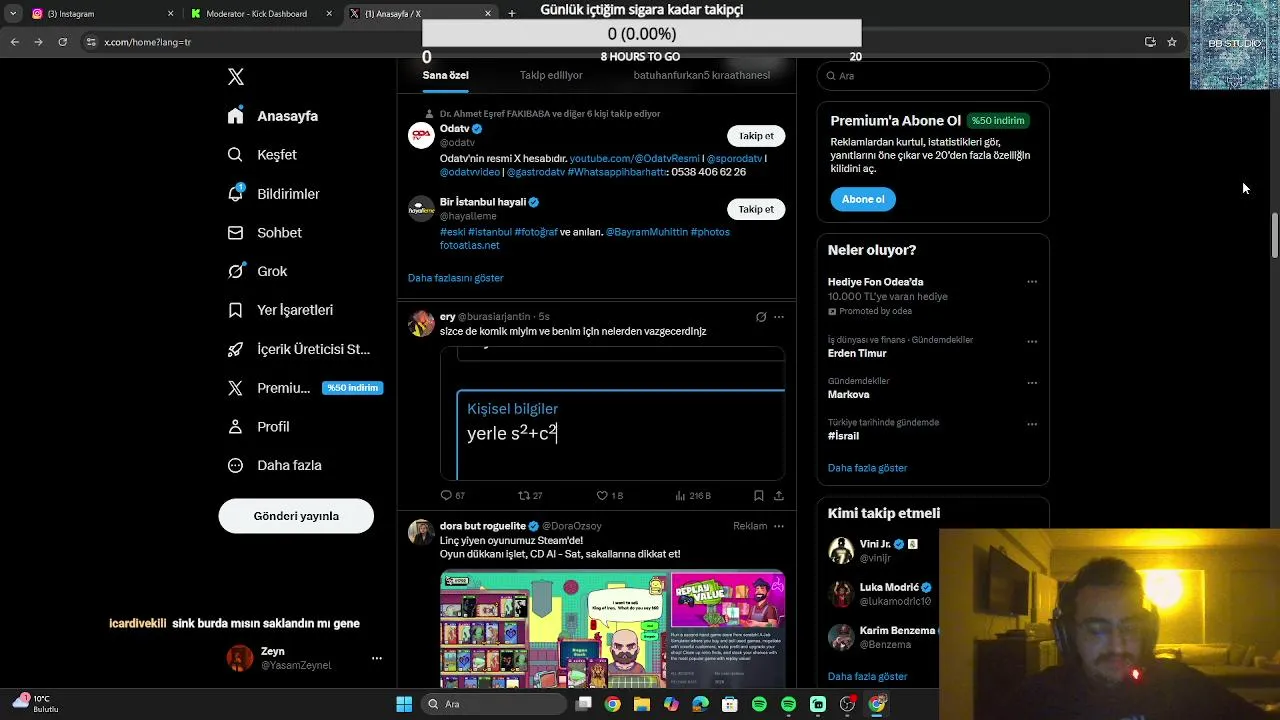The image size is (1280, 720).
Task: Open Sohbet messages
Action: pyautogui.click(x=265, y=233)
